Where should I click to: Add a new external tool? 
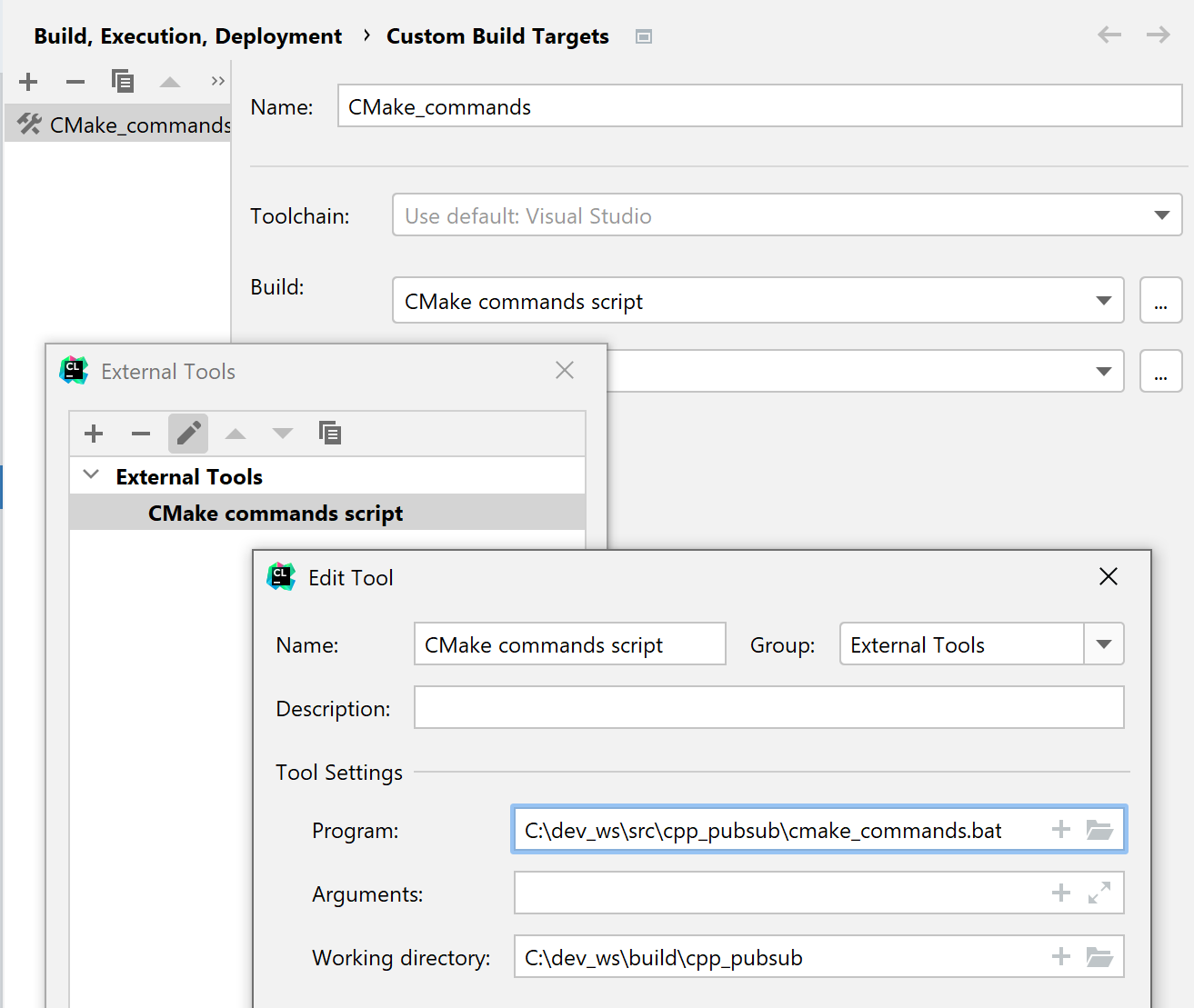[94, 434]
